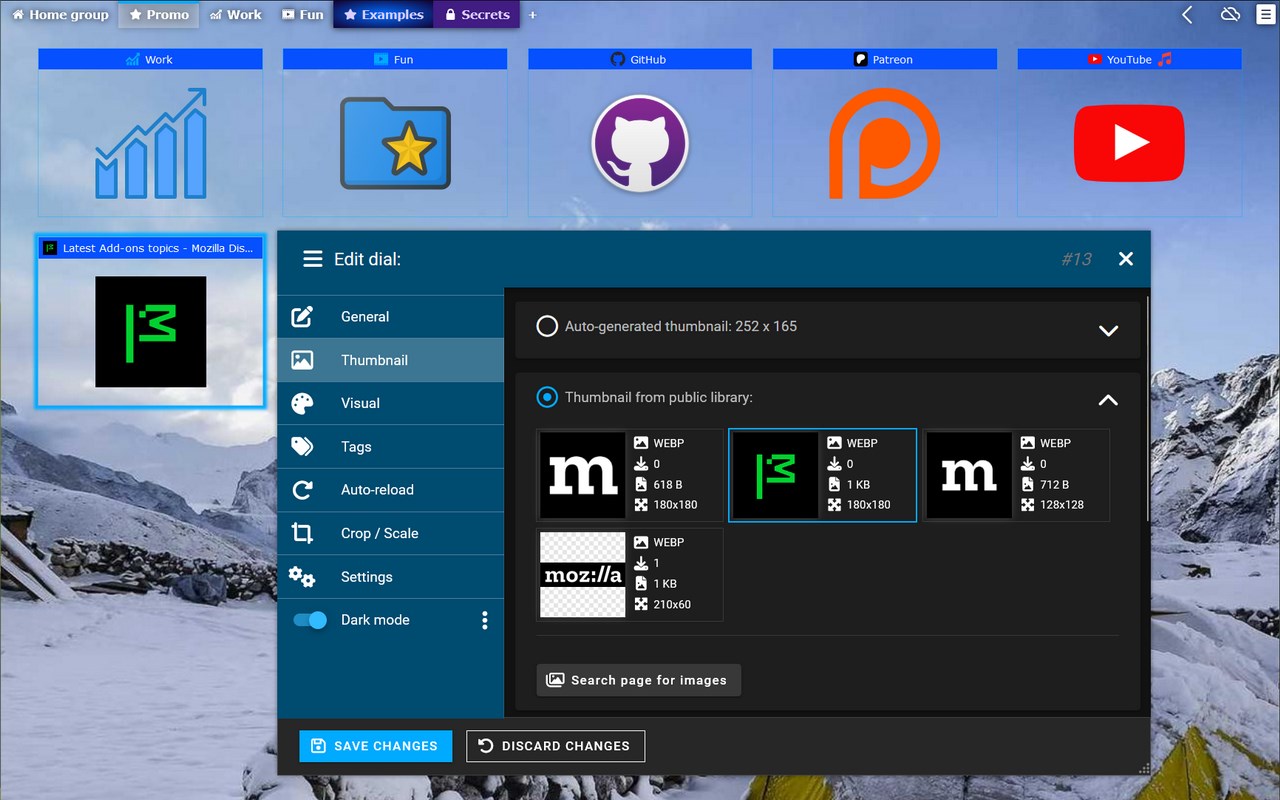Switch to the Home group tab
Screen dimensions: 1280x800
click(x=60, y=15)
